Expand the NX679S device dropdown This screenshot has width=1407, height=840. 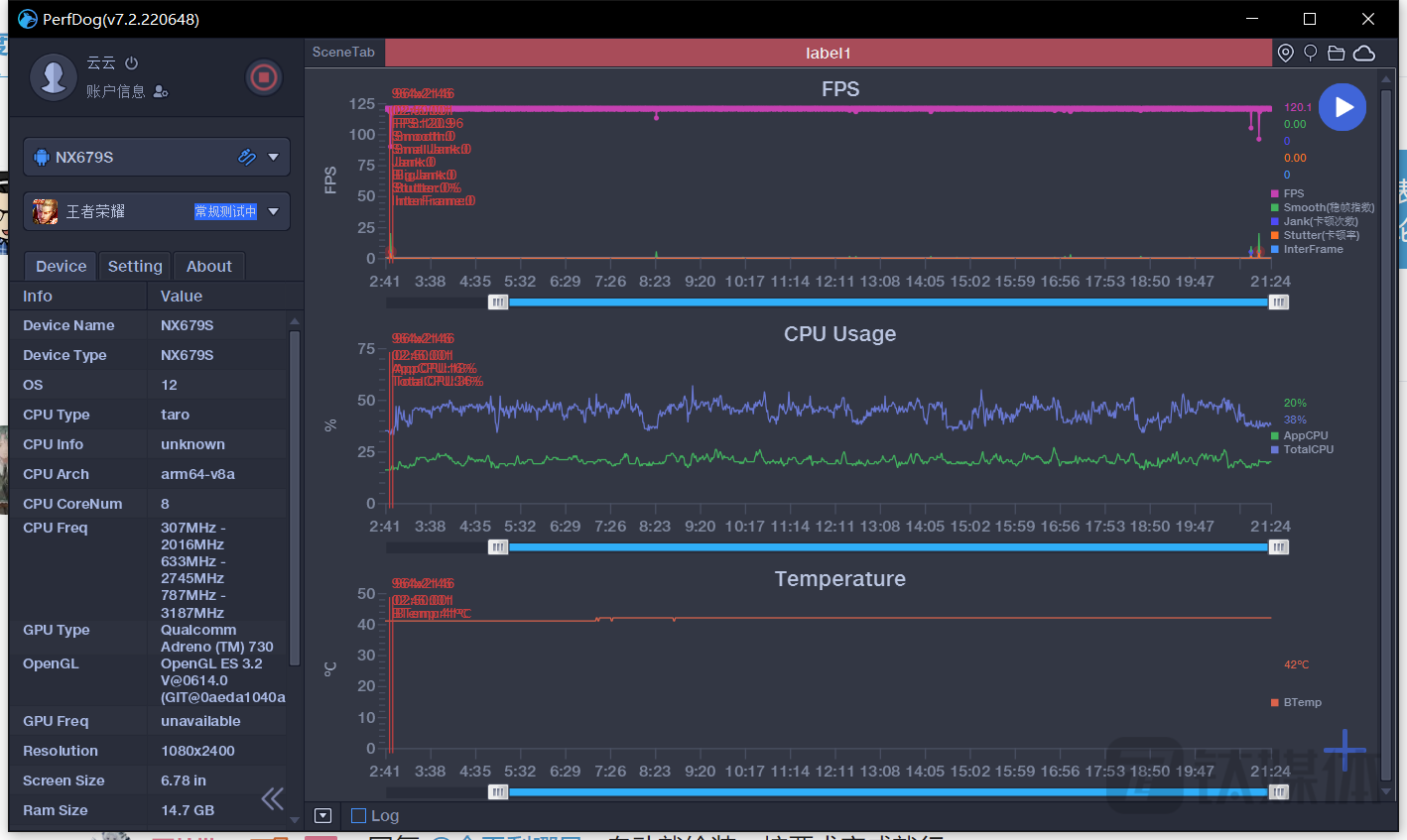(273, 157)
